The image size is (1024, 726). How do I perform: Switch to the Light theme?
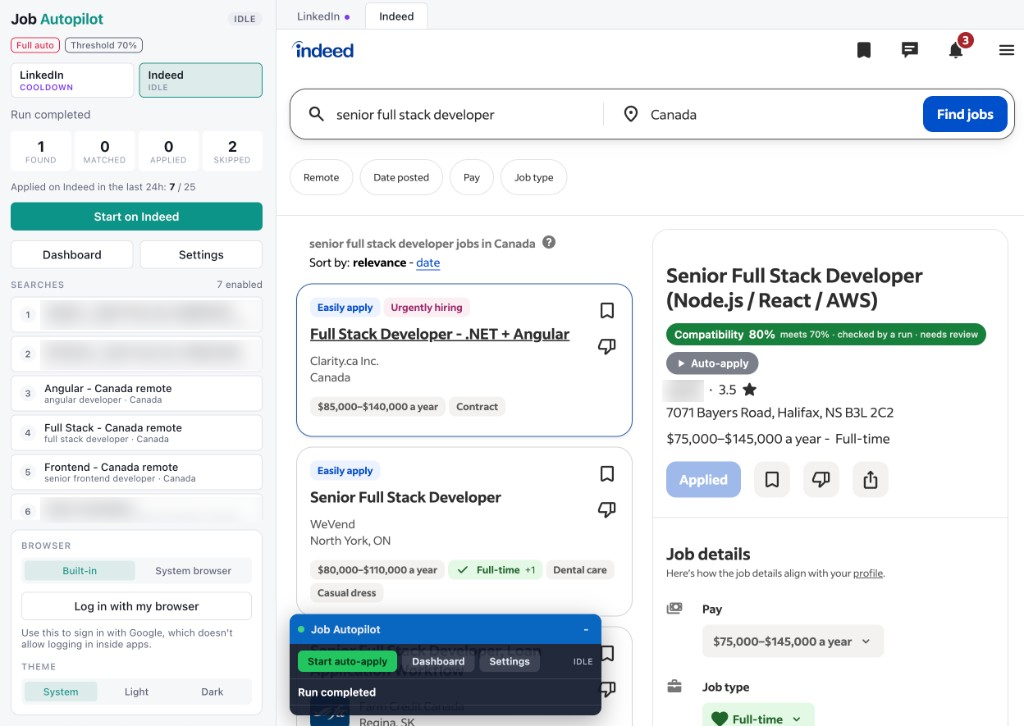tap(136, 691)
